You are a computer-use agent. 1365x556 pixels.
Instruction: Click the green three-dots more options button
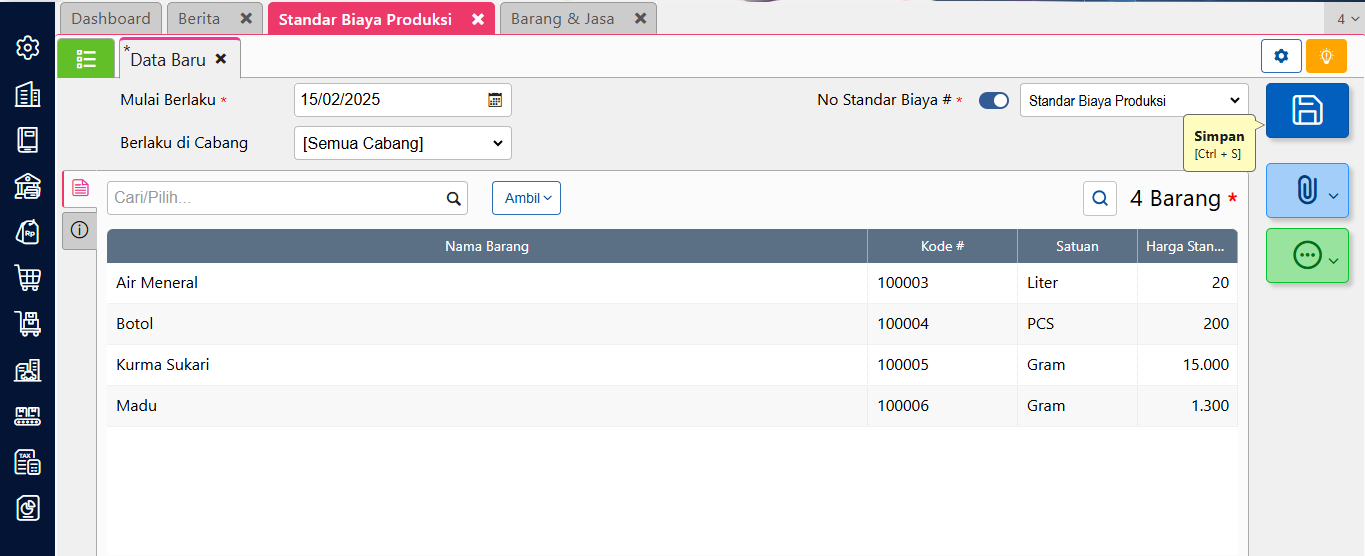pyautogui.click(x=1307, y=256)
